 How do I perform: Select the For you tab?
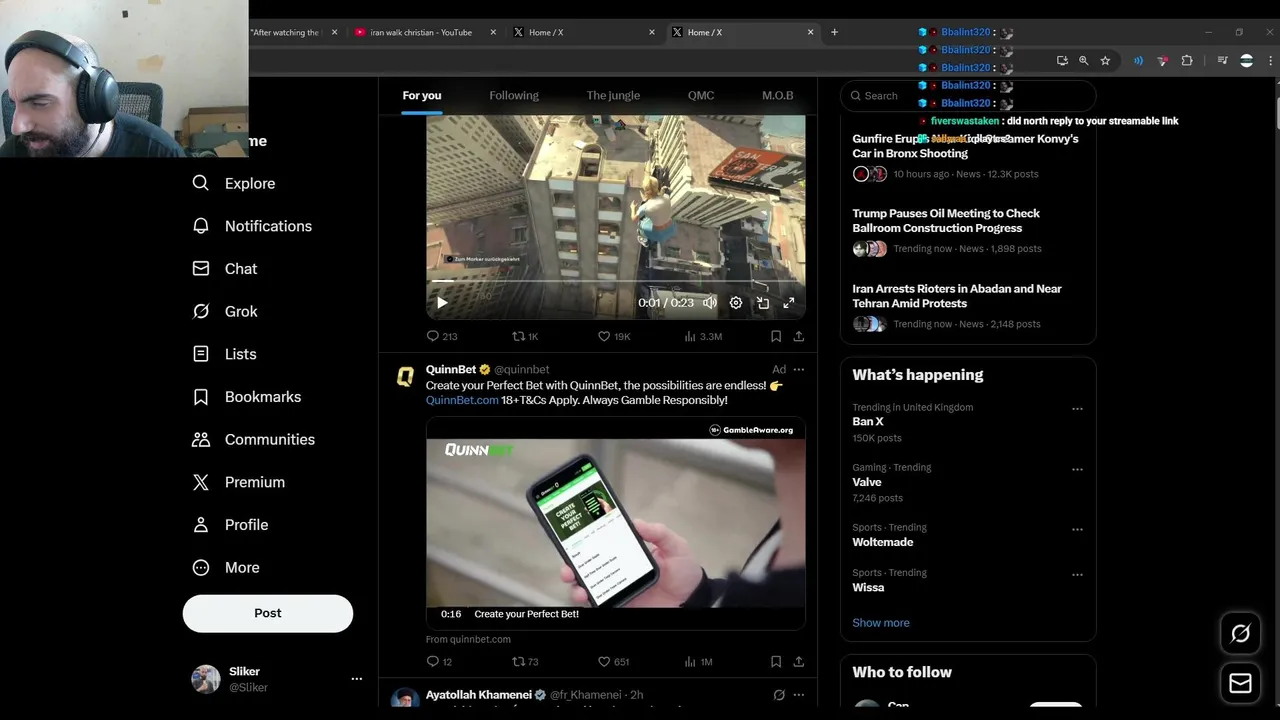coord(422,95)
